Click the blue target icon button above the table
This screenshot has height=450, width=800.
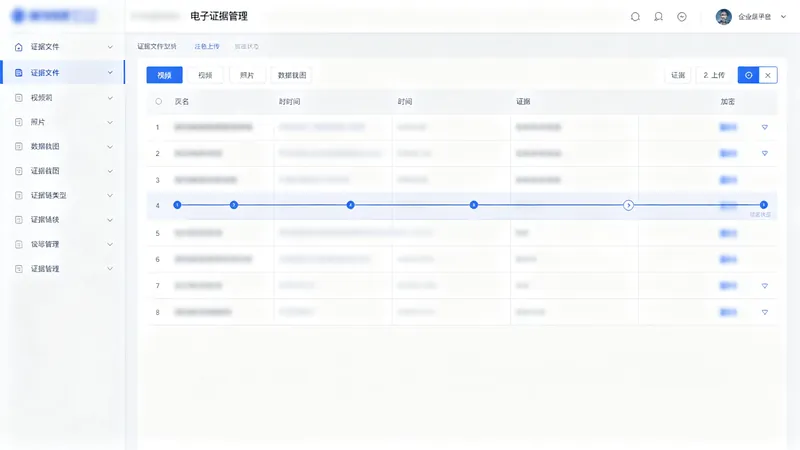pyautogui.click(x=748, y=75)
